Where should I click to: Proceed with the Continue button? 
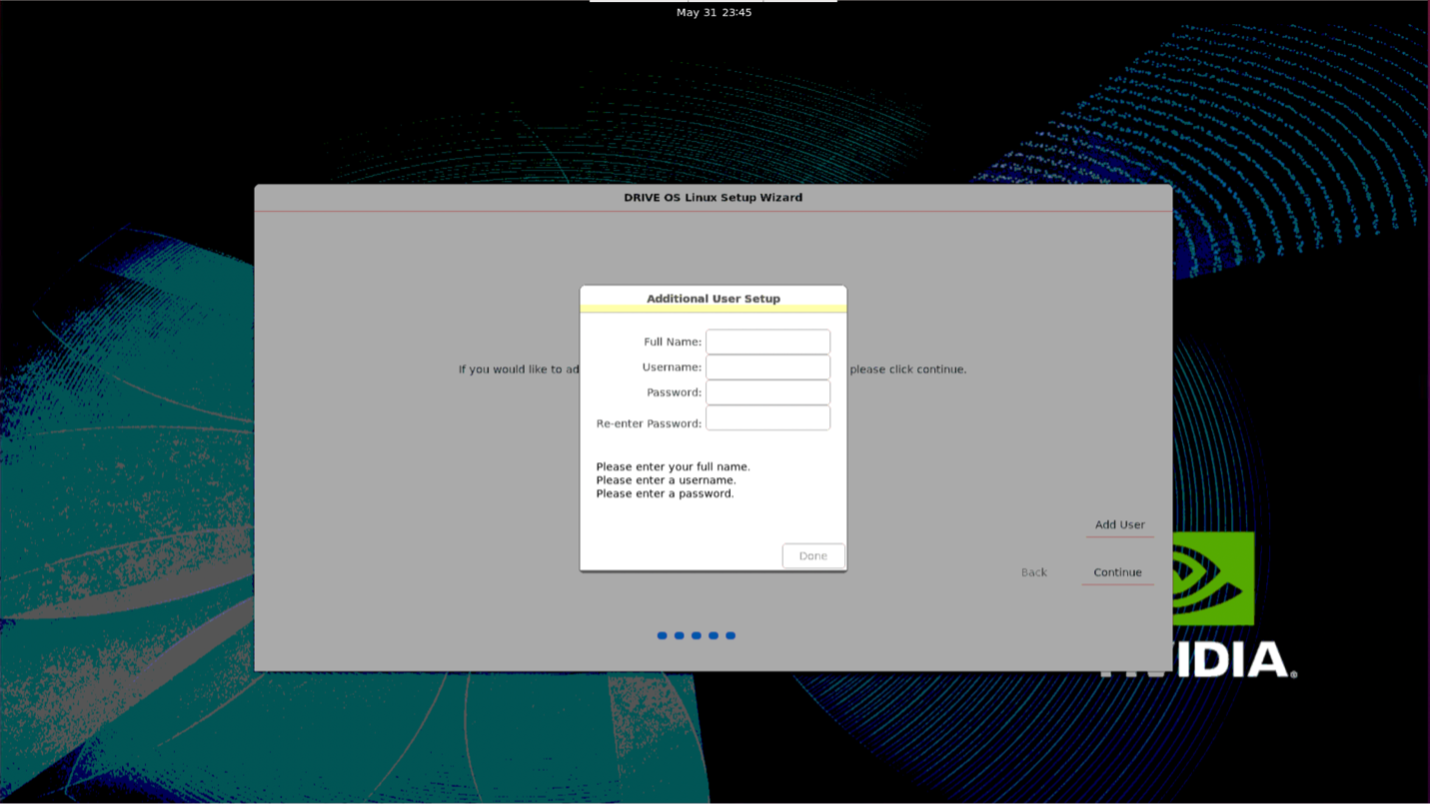coord(1117,573)
